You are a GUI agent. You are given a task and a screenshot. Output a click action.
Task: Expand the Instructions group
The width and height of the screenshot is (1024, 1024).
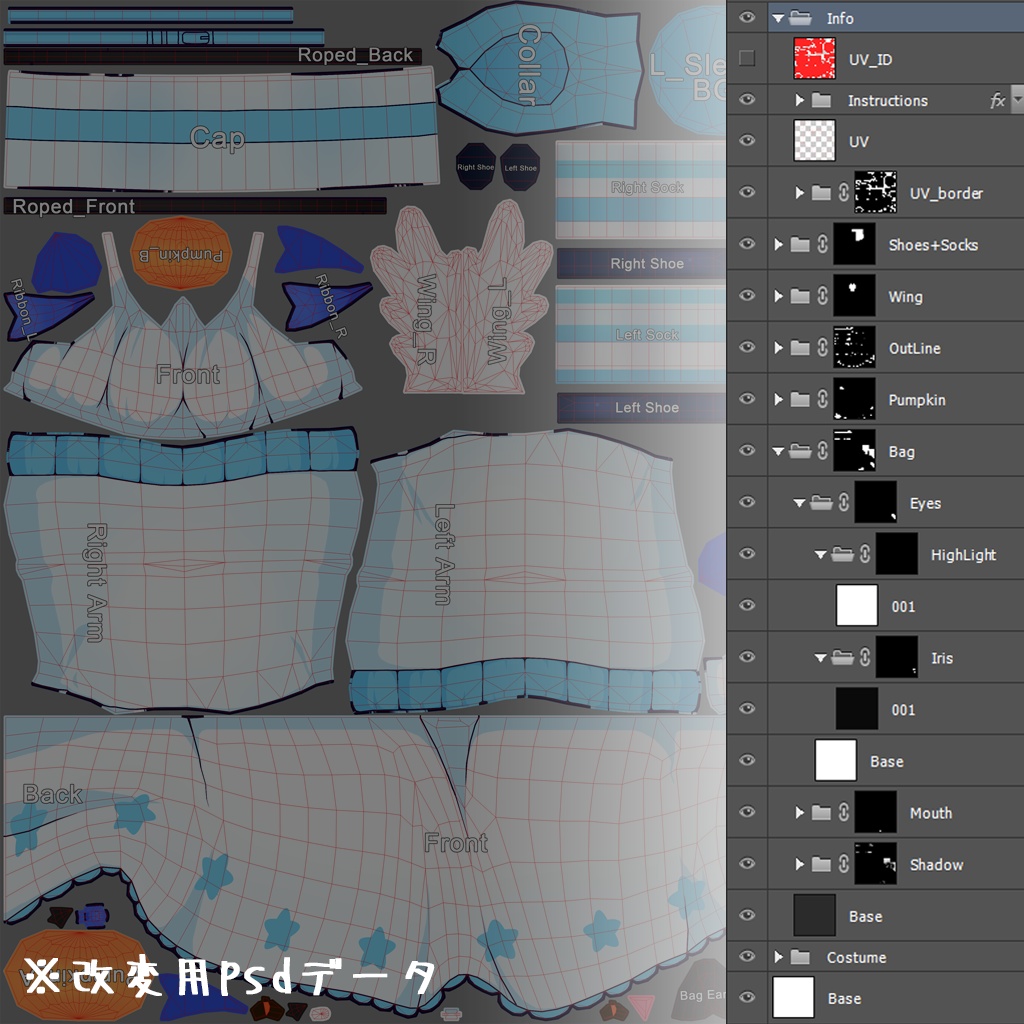(799, 100)
